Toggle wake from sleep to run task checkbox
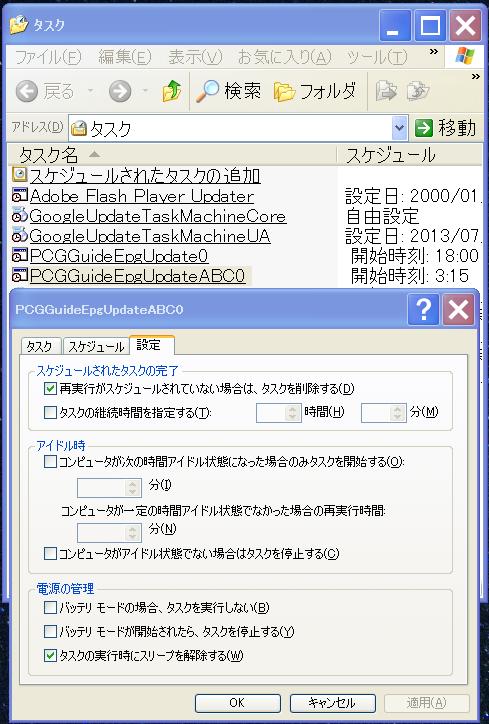 50,655
